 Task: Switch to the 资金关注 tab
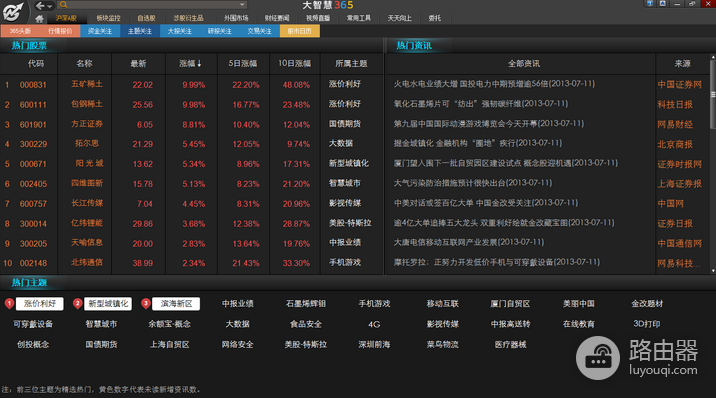click(100, 31)
